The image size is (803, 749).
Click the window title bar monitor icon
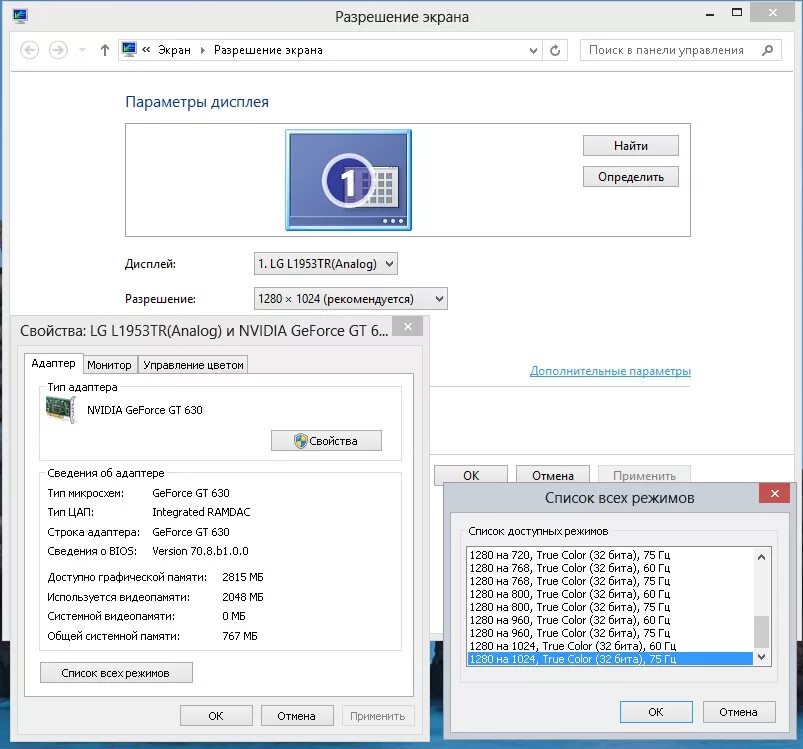tap(20, 16)
